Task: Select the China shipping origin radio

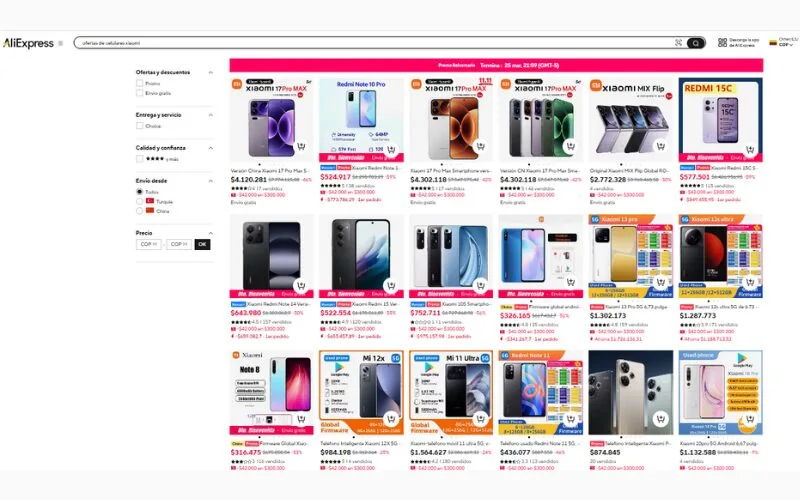Action: [x=139, y=211]
